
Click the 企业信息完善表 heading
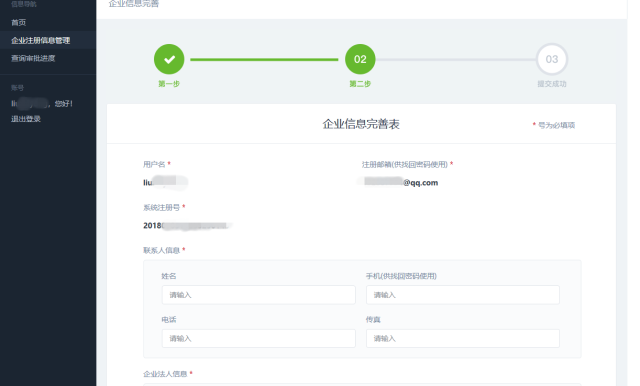pyautogui.click(x=361, y=124)
